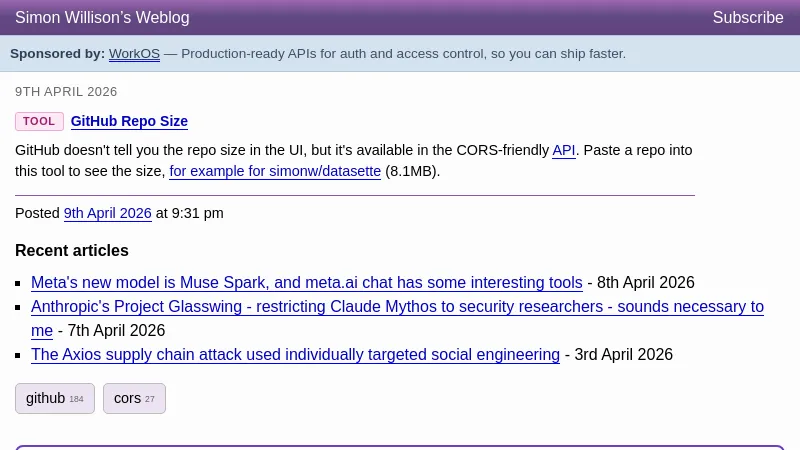The image size is (800, 450).
Task: Open the GitHub Repo Size title link
Action: pyautogui.click(x=129, y=121)
